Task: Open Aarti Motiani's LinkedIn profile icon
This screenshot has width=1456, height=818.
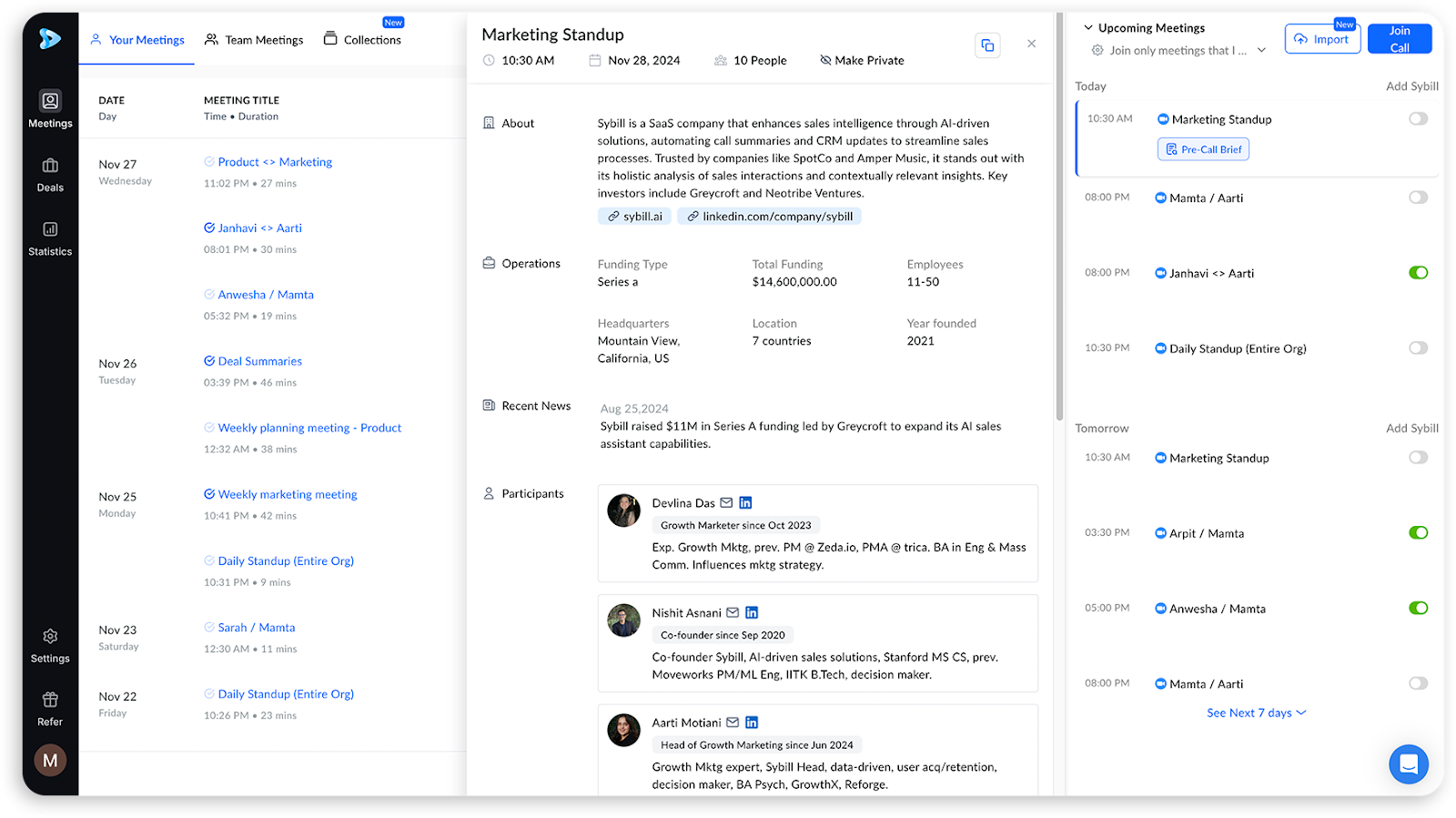Action: point(752,722)
